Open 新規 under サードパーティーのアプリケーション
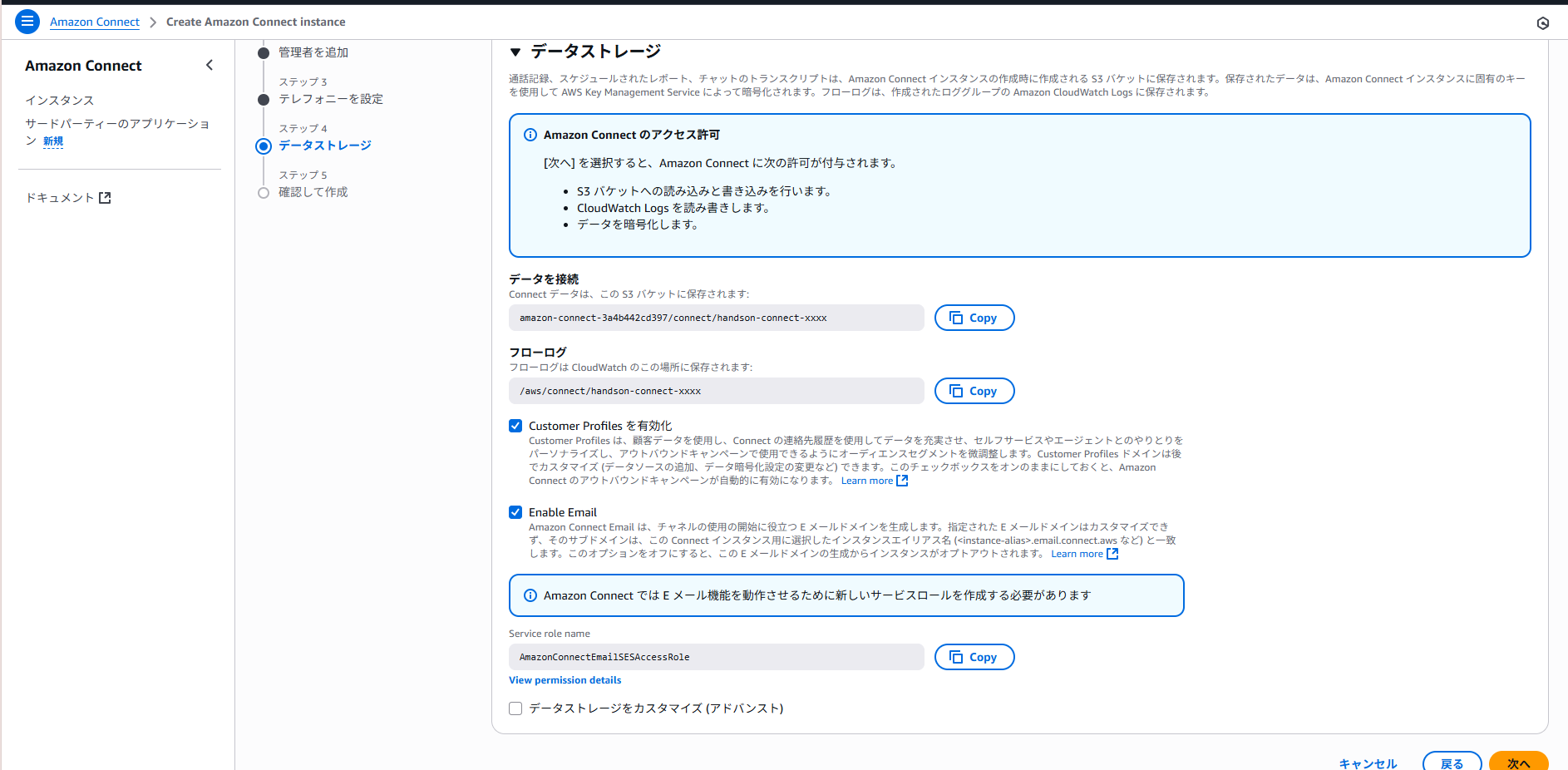1568x770 pixels. [x=52, y=141]
